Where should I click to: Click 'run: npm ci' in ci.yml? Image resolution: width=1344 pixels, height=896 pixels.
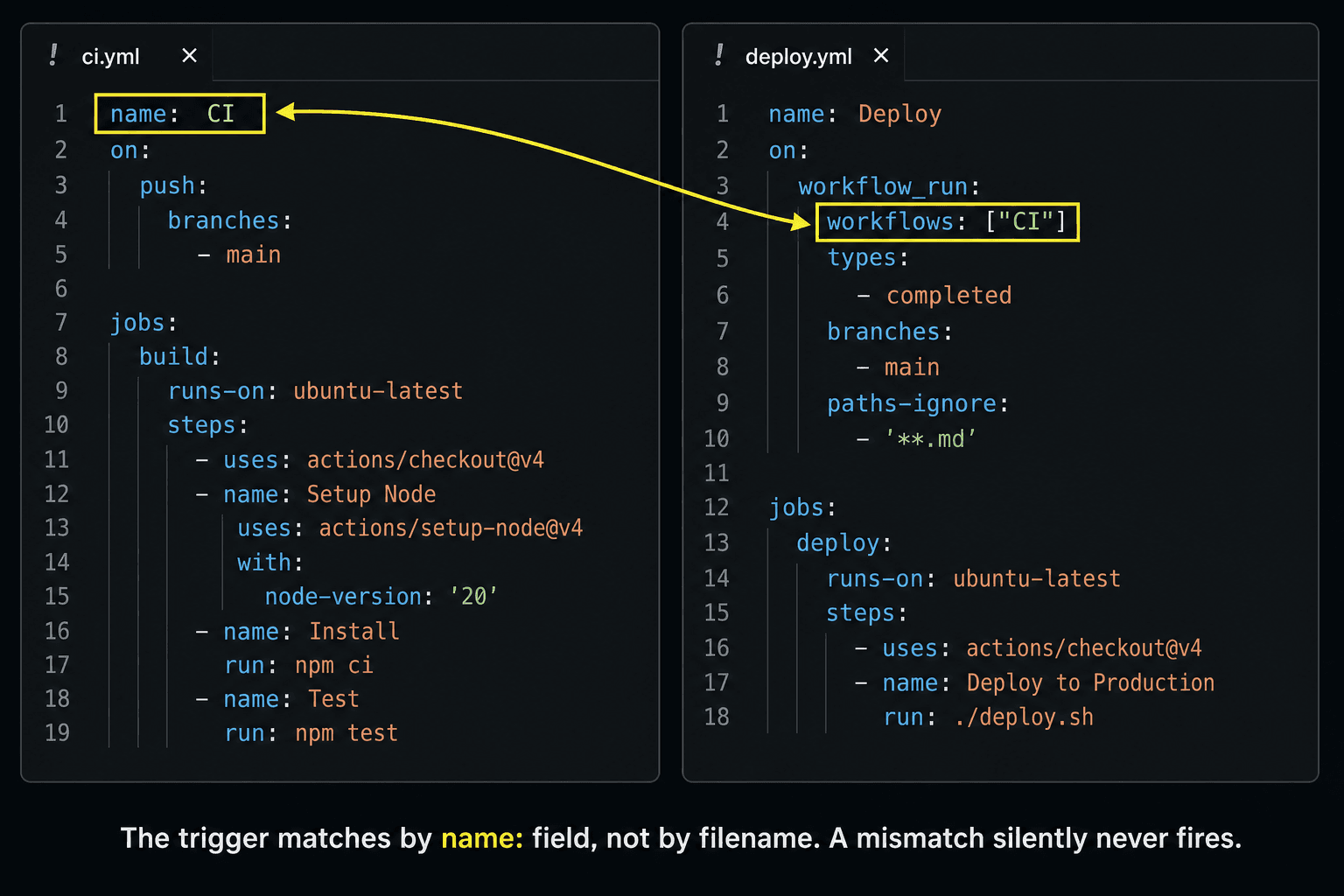(299, 665)
